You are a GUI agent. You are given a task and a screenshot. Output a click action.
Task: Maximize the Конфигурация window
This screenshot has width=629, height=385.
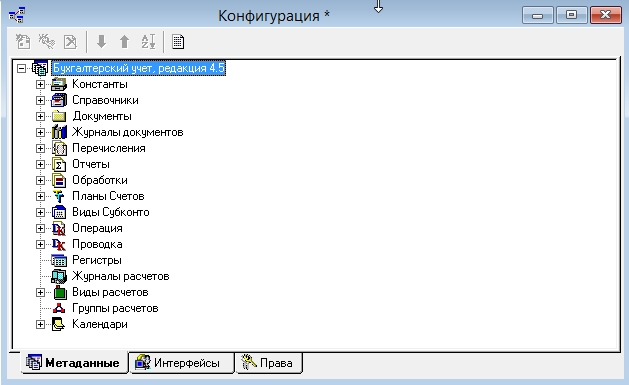coord(572,15)
